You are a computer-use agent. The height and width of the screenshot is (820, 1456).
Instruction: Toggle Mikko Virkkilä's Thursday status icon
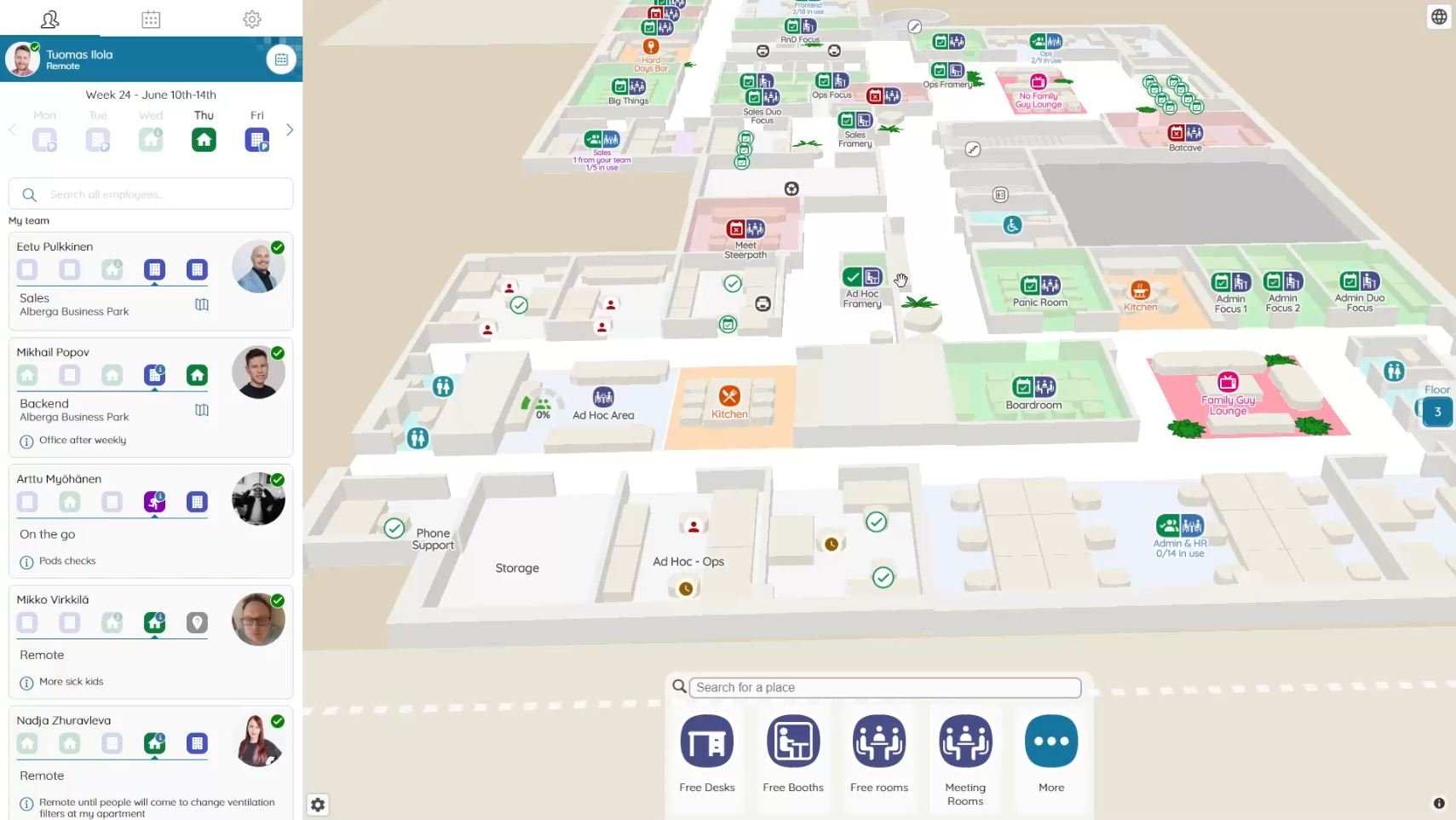[154, 622]
